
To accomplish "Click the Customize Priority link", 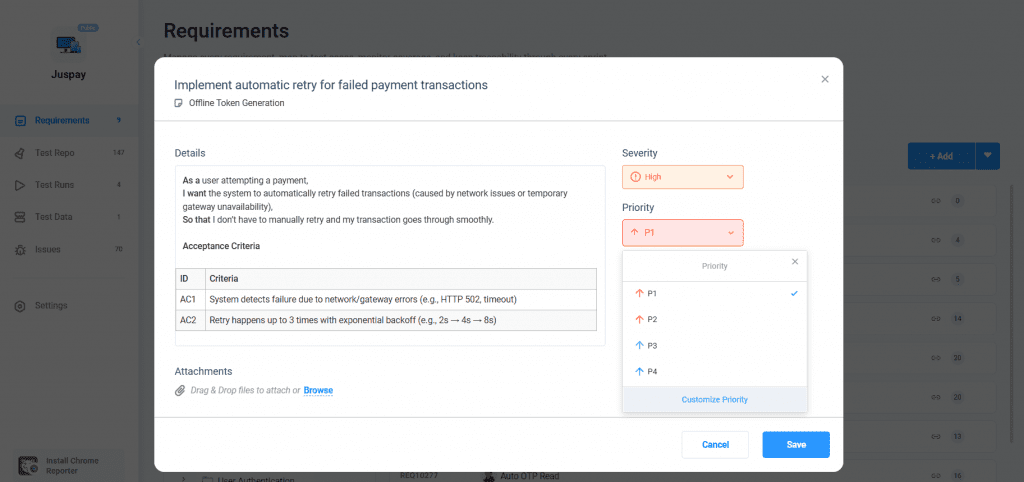I will [714, 399].
